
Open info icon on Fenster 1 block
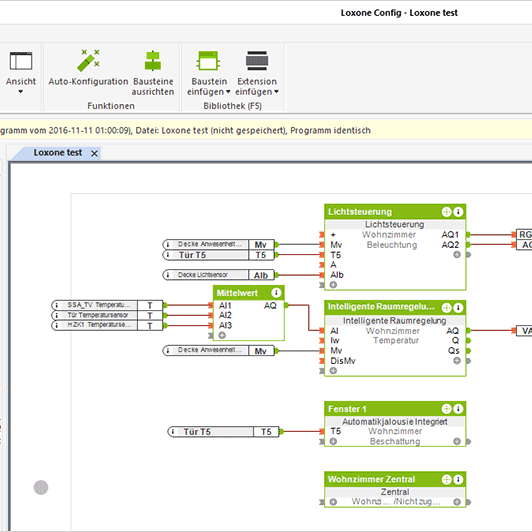[458, 409]
